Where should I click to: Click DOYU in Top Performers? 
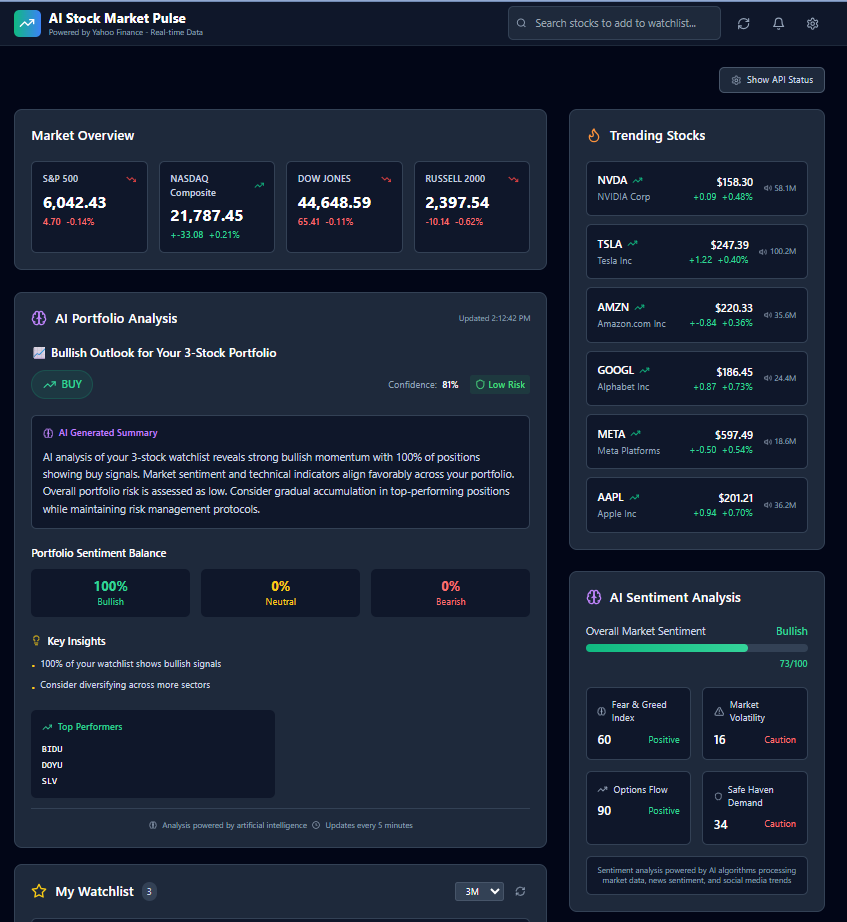52,765
